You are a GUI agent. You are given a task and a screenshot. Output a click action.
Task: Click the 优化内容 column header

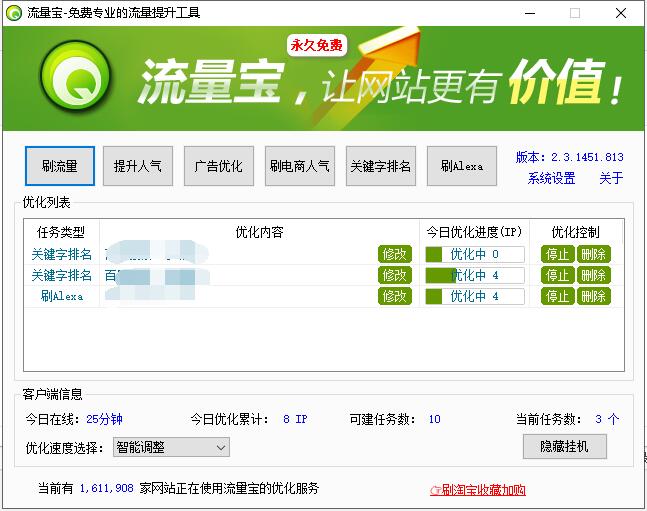pos(260,232)
